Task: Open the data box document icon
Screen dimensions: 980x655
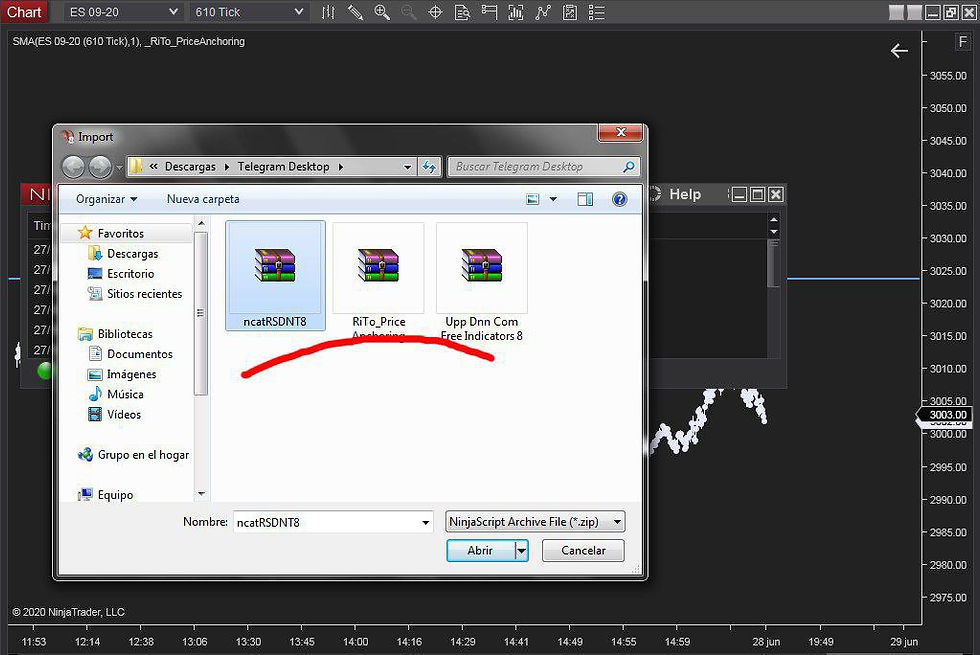Action: point(462,12)
